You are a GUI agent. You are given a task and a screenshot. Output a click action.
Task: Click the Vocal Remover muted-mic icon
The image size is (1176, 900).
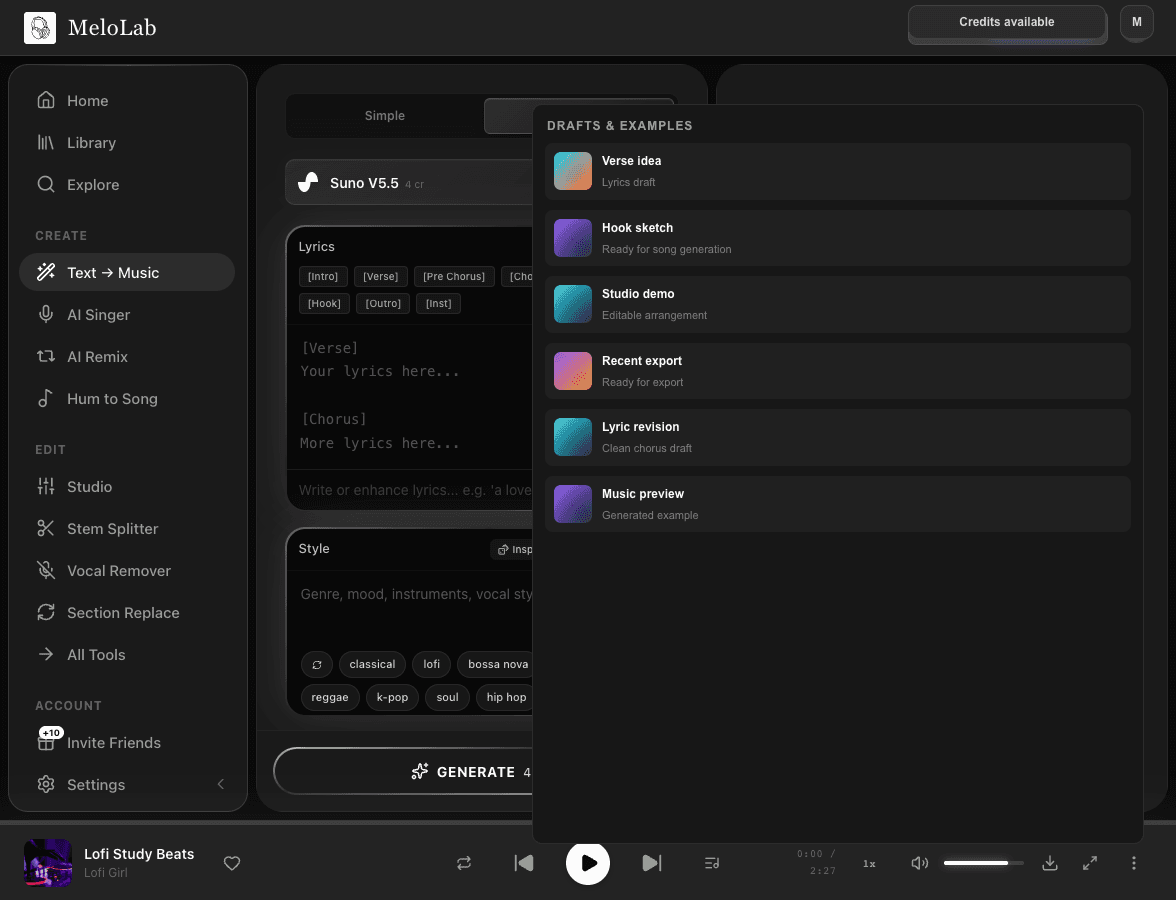click(x=46, y=571)
